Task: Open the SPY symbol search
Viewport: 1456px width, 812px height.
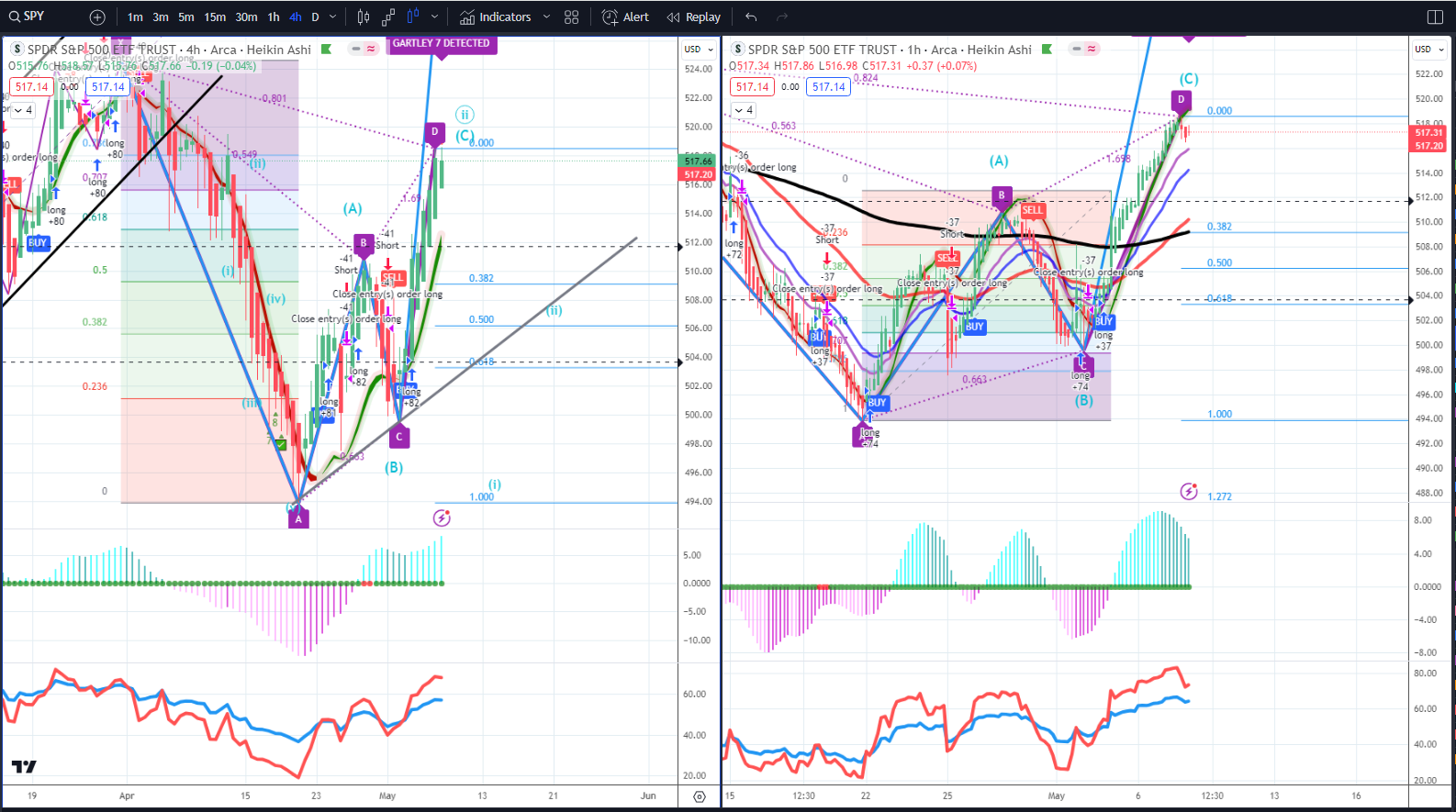Action: 28,17
